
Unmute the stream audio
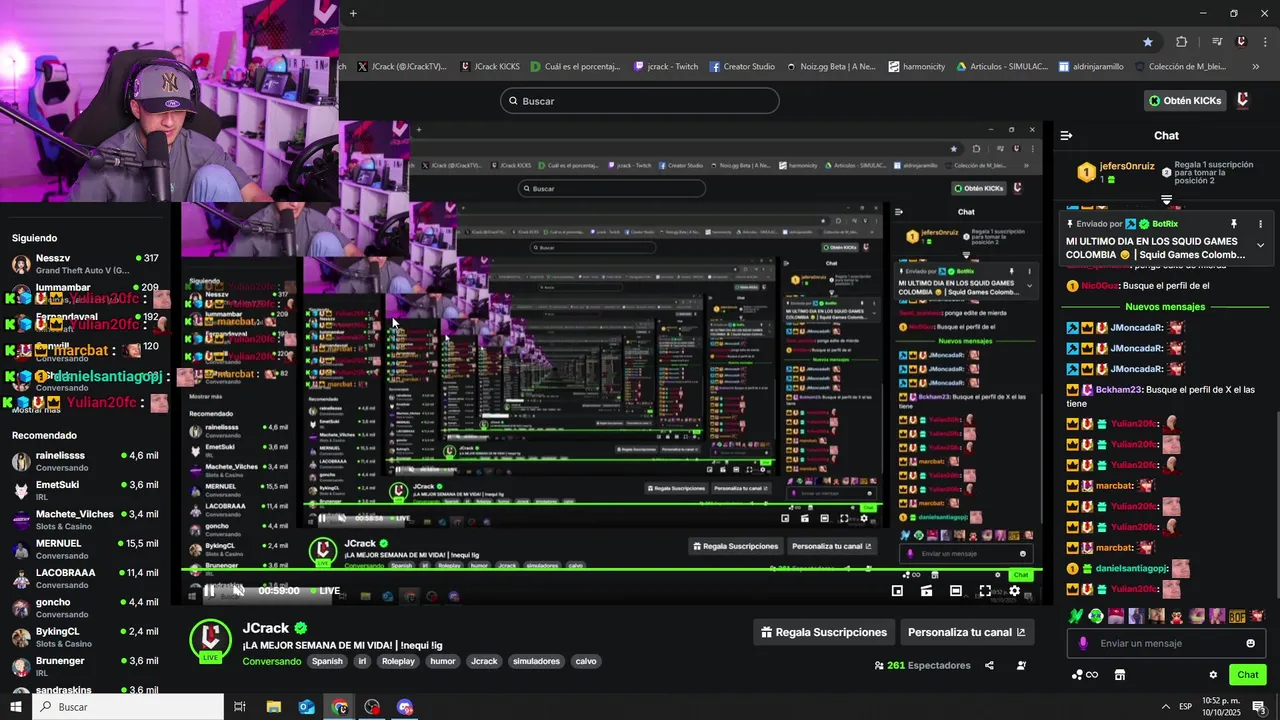[238, 591]
